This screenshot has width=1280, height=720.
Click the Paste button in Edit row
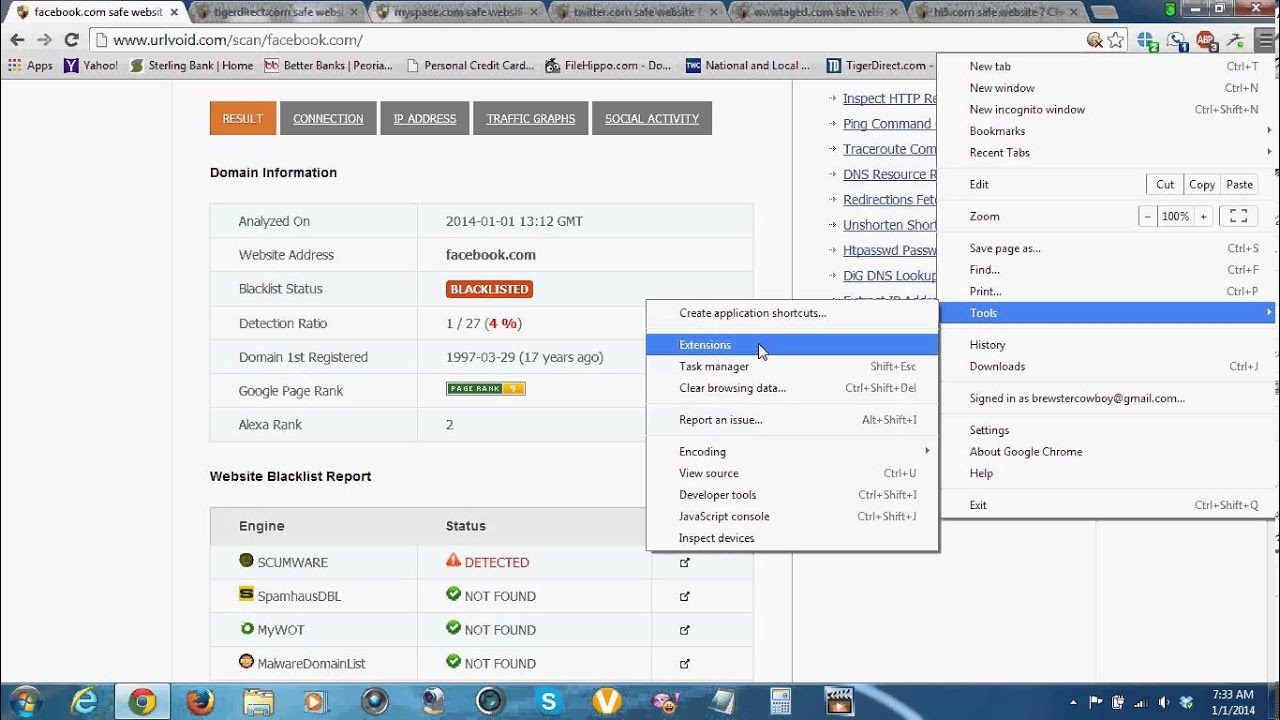[1240, 184]
